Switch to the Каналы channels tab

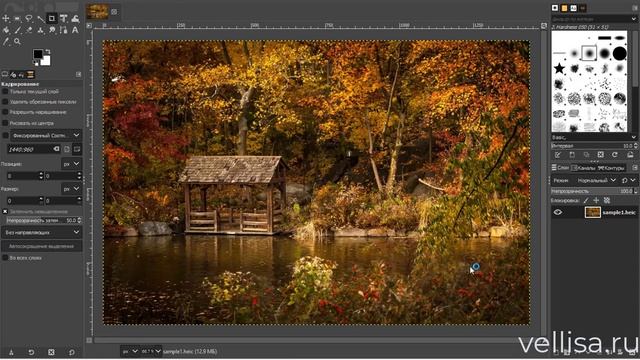(583, 168)
